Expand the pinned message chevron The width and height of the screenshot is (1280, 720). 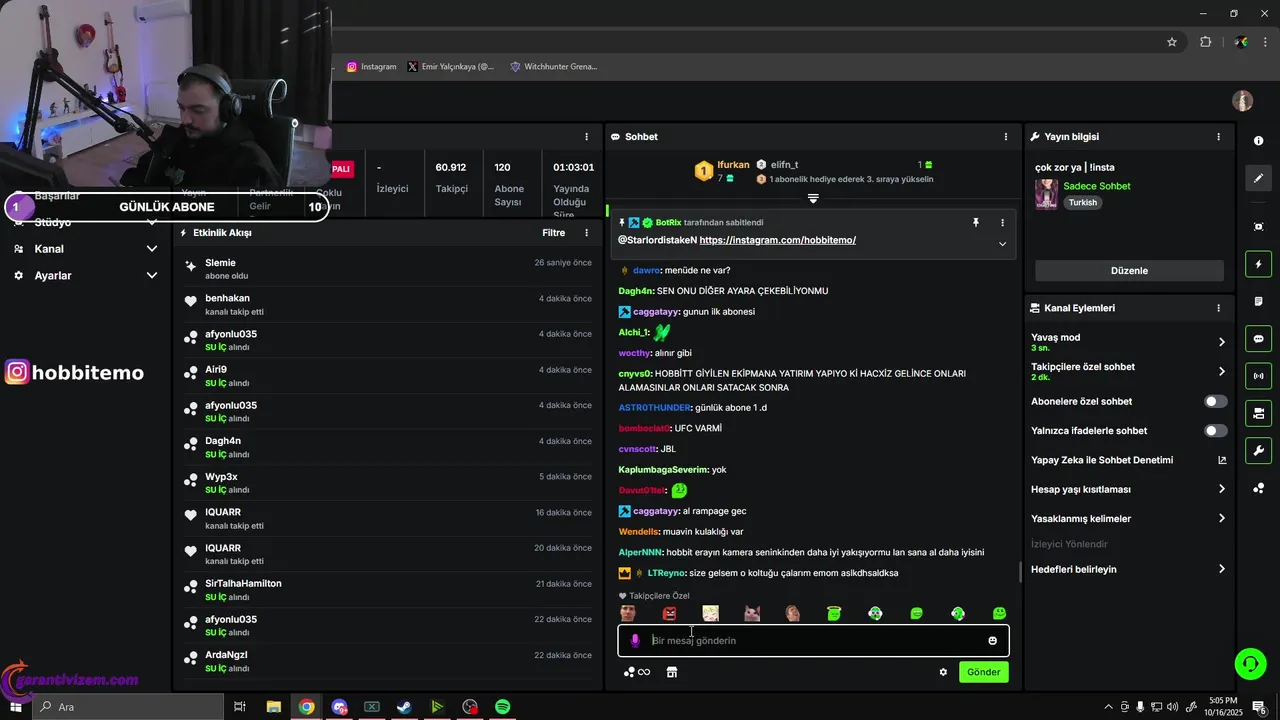click(1002, 244)
